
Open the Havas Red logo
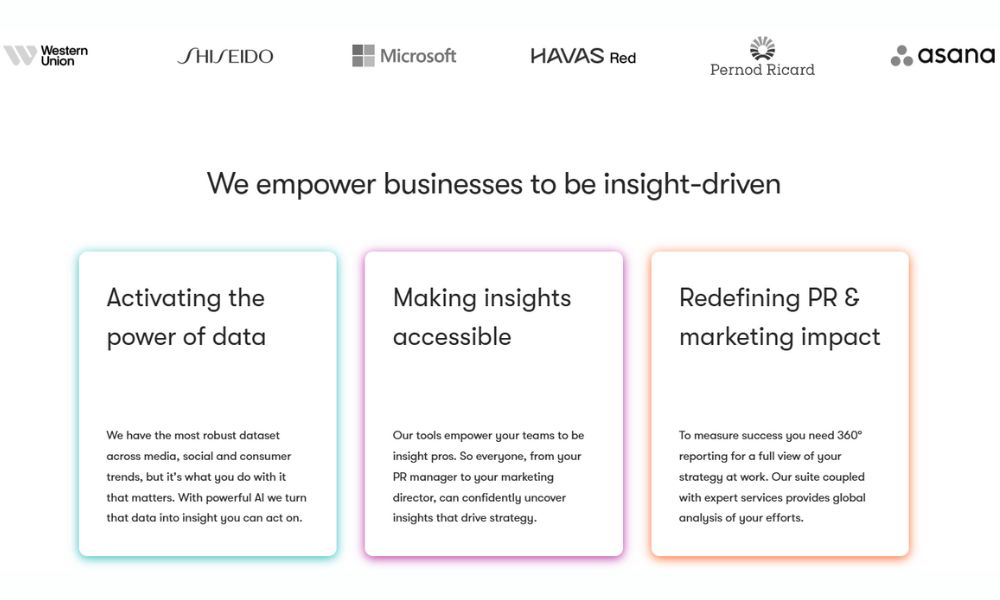pyautogui.click(x=583, y=56)
